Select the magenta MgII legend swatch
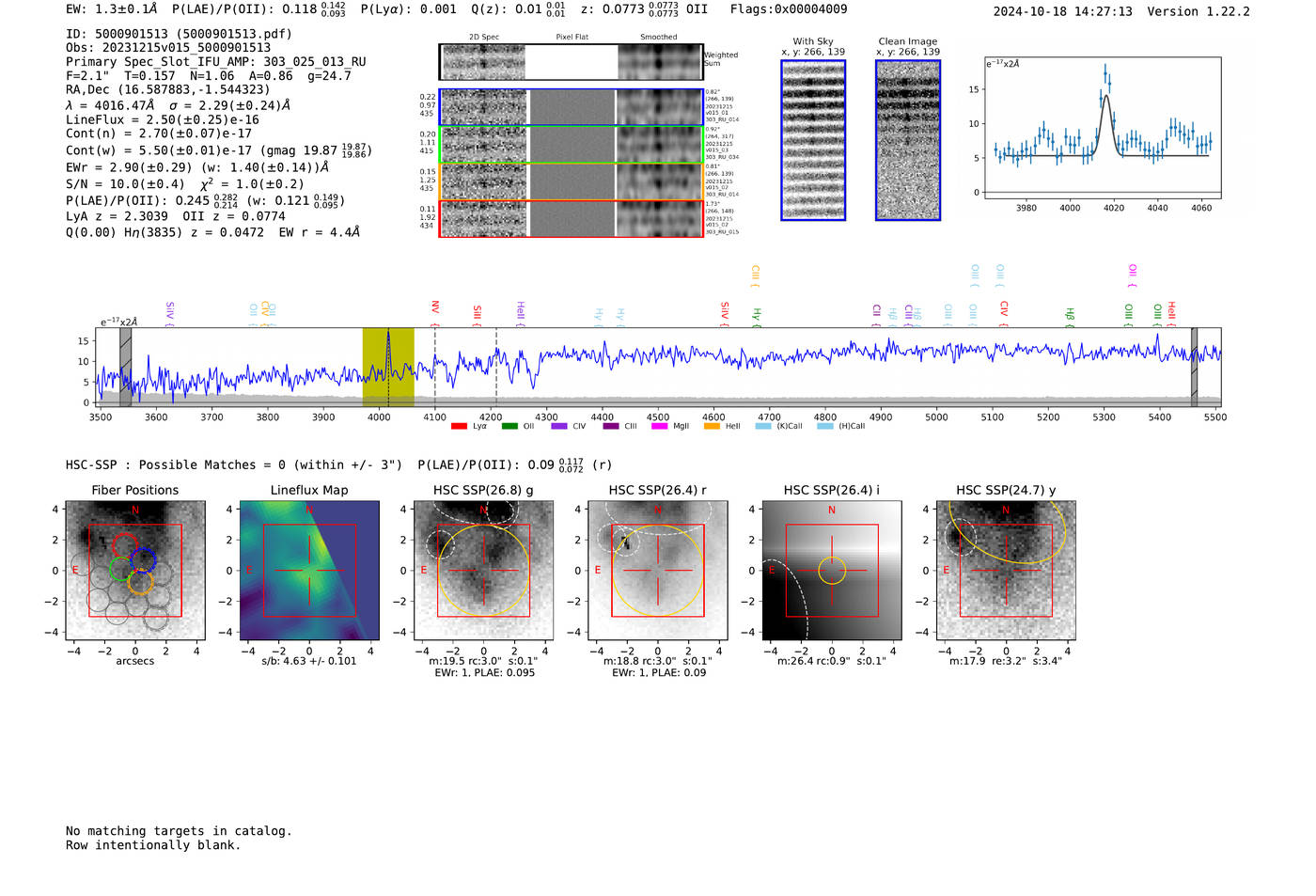 660,426
